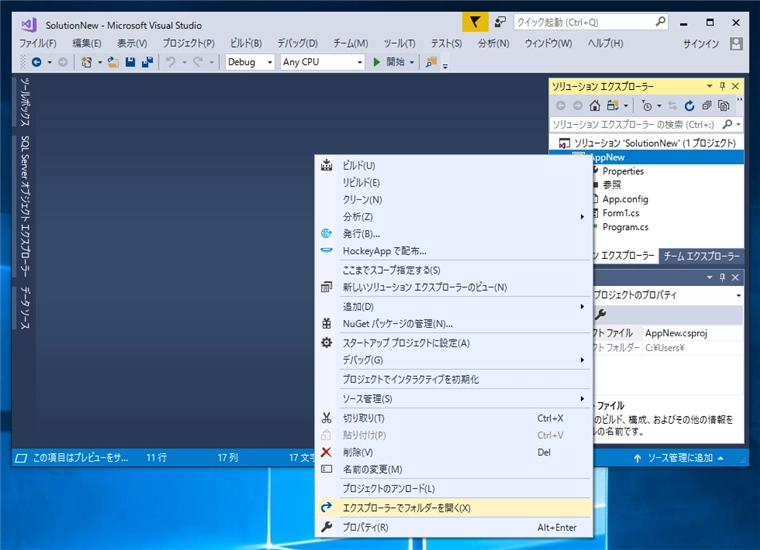Click the notification filter flag icon
Screen dimensions: 760x550
coord(475,22)
